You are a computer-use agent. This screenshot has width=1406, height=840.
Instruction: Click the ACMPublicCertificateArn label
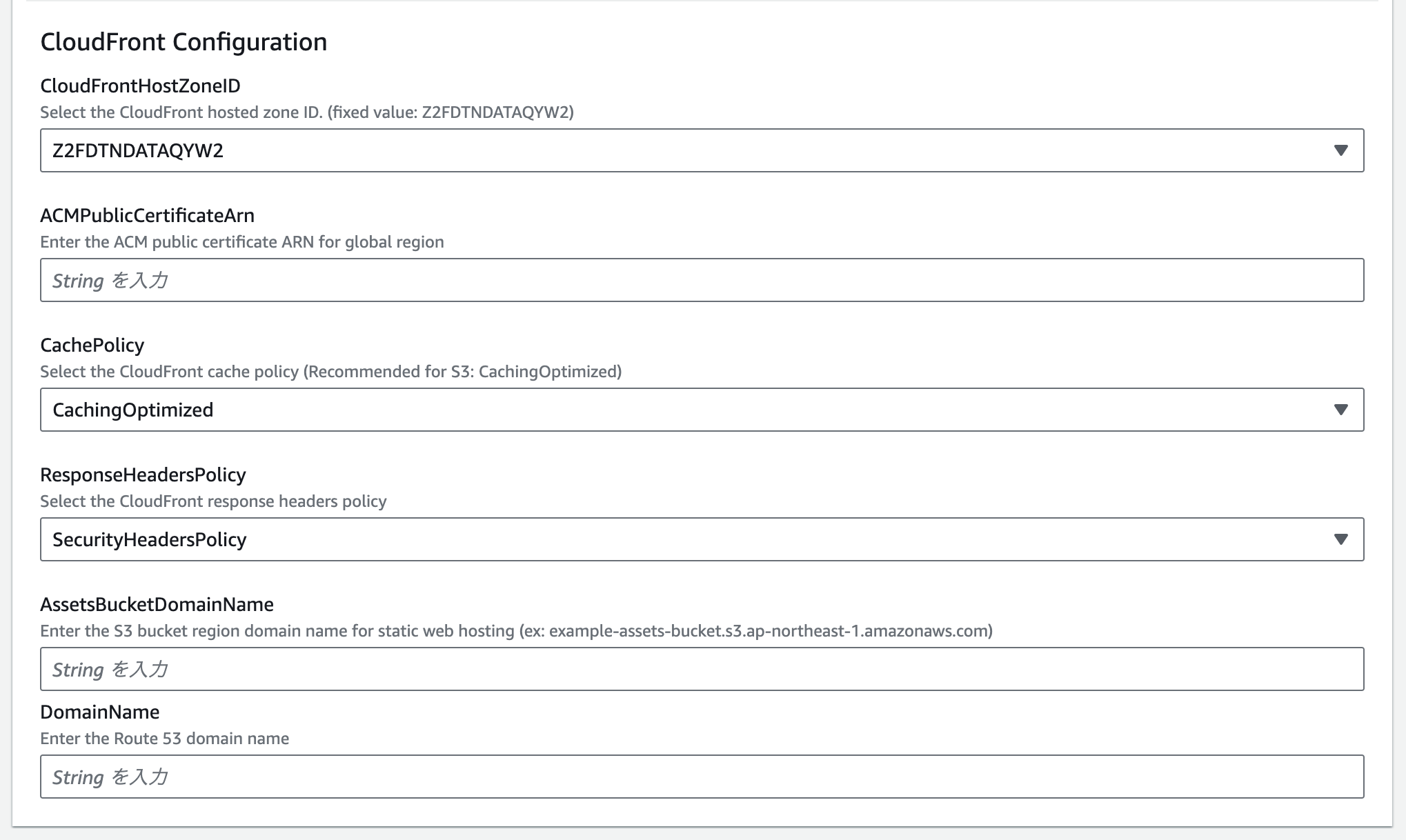click(x=147, y=214)
